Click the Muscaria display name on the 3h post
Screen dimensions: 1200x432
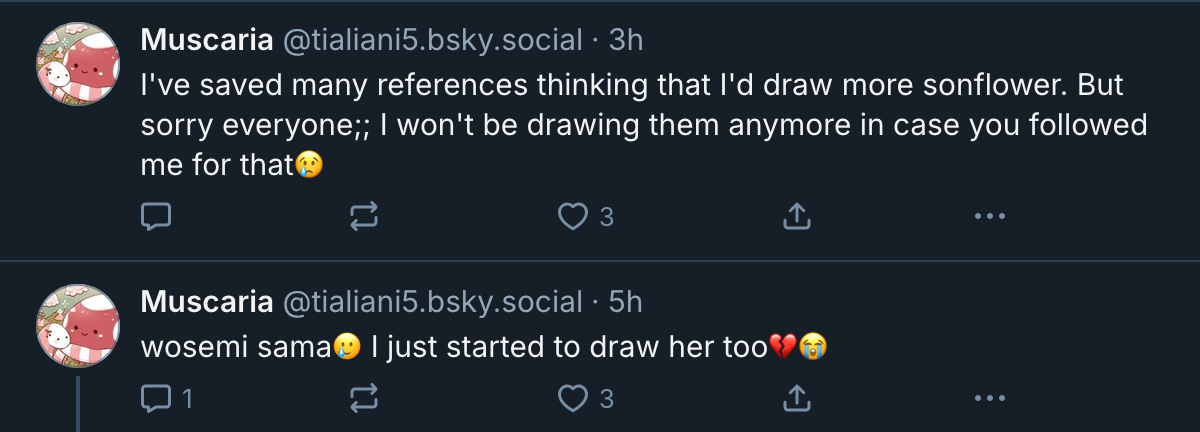pyautogui.click(x=207, y=40)
